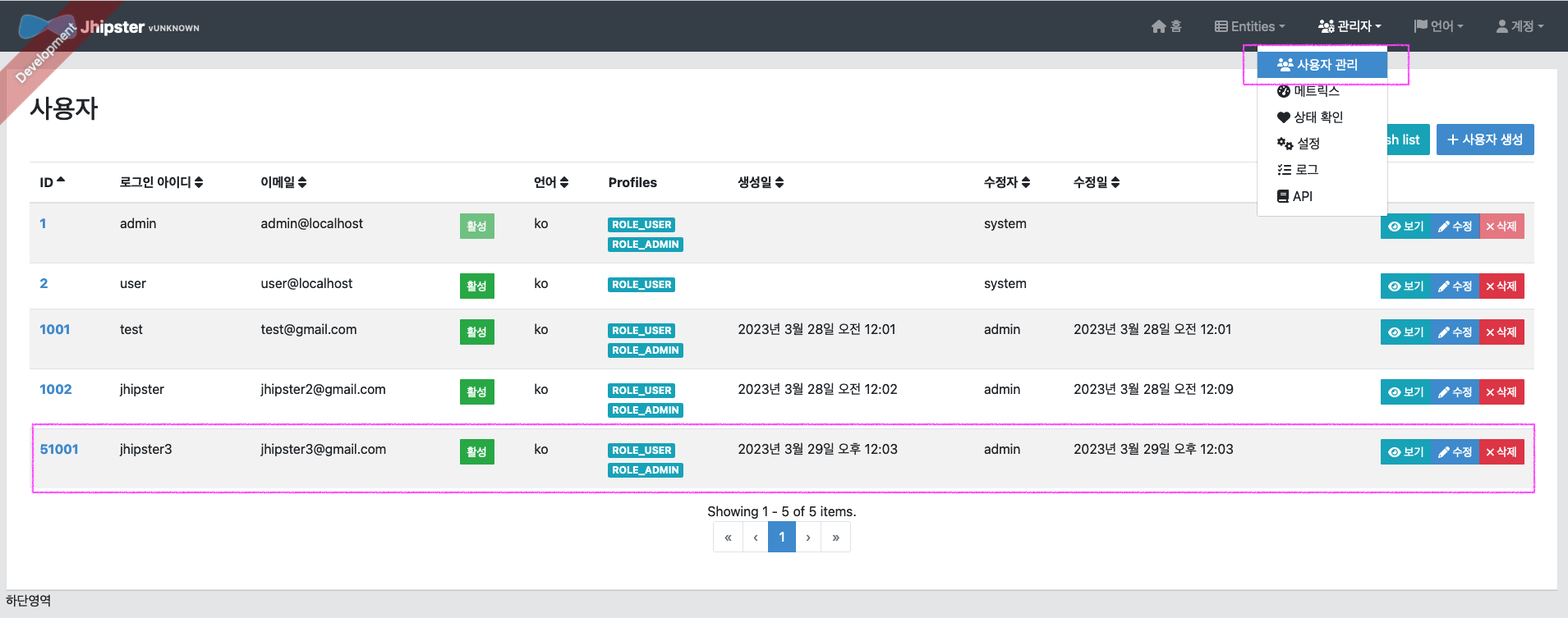Sort by 로그인 아이디 column
The width and height of the screenshot is (1568, 618).
point(161,182)
